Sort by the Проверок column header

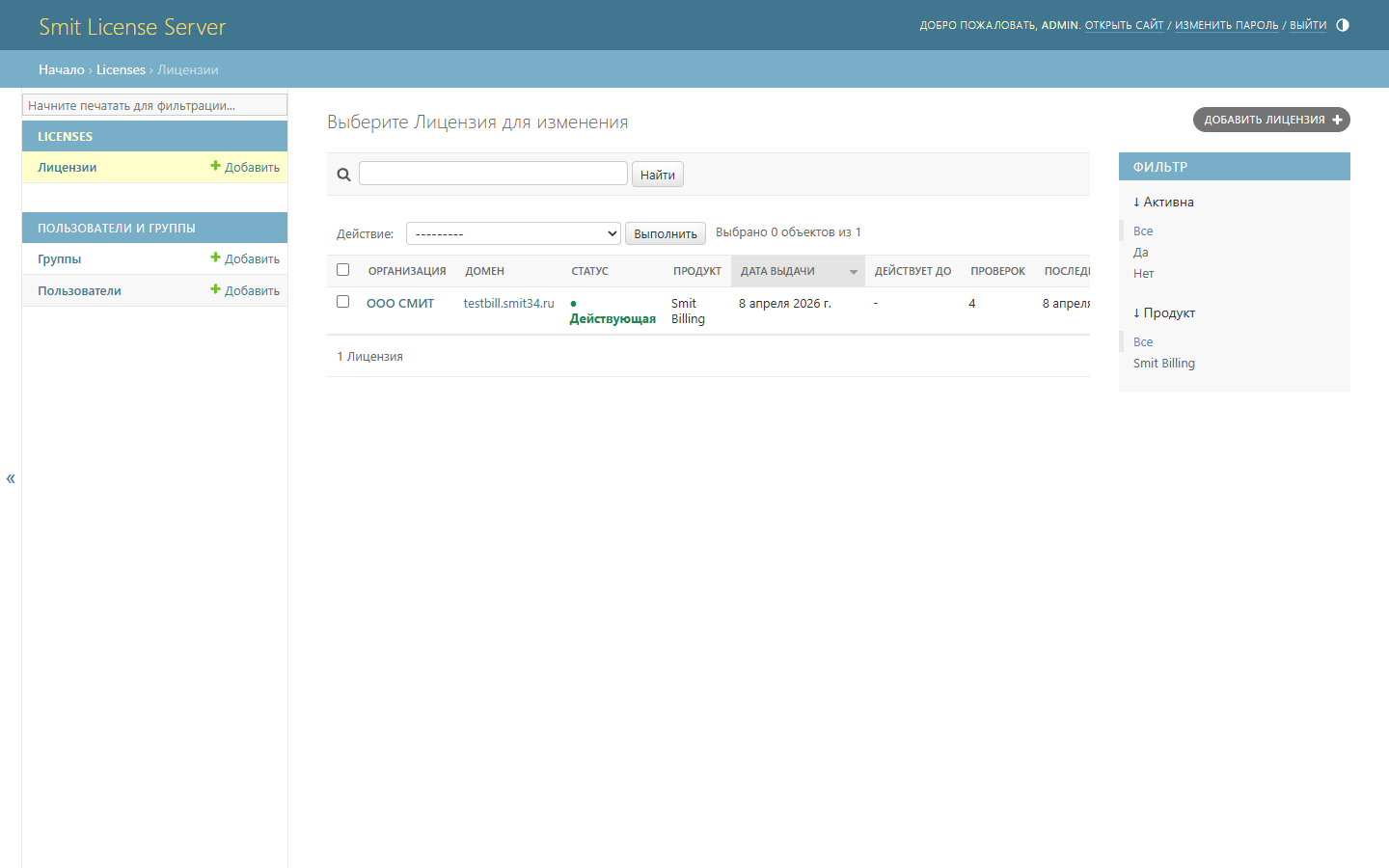[x=997, y=271]
